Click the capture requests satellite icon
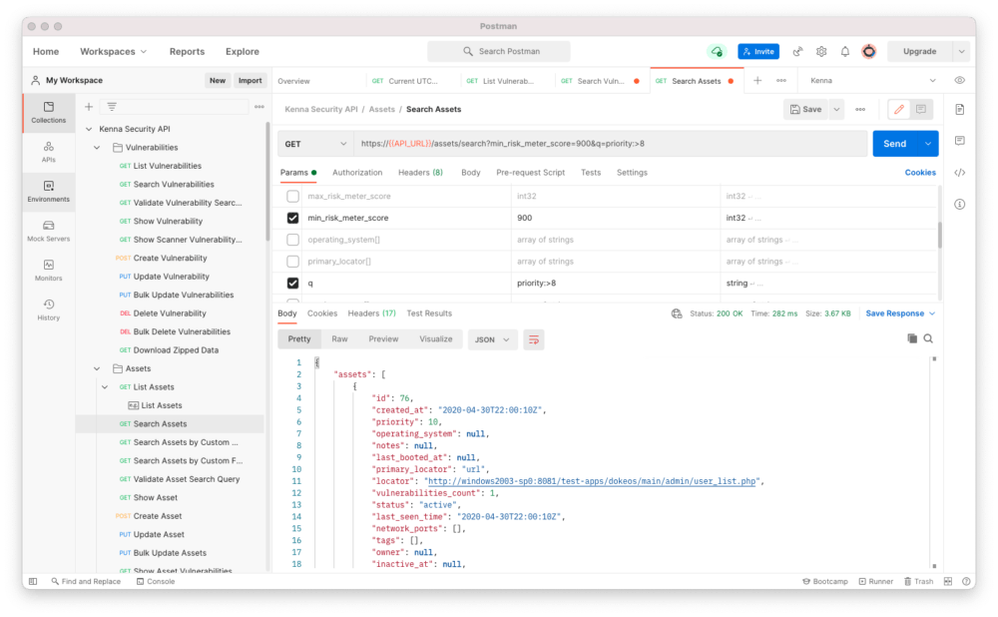The height and width of the screenshot is (617, 998). point(798,52)
